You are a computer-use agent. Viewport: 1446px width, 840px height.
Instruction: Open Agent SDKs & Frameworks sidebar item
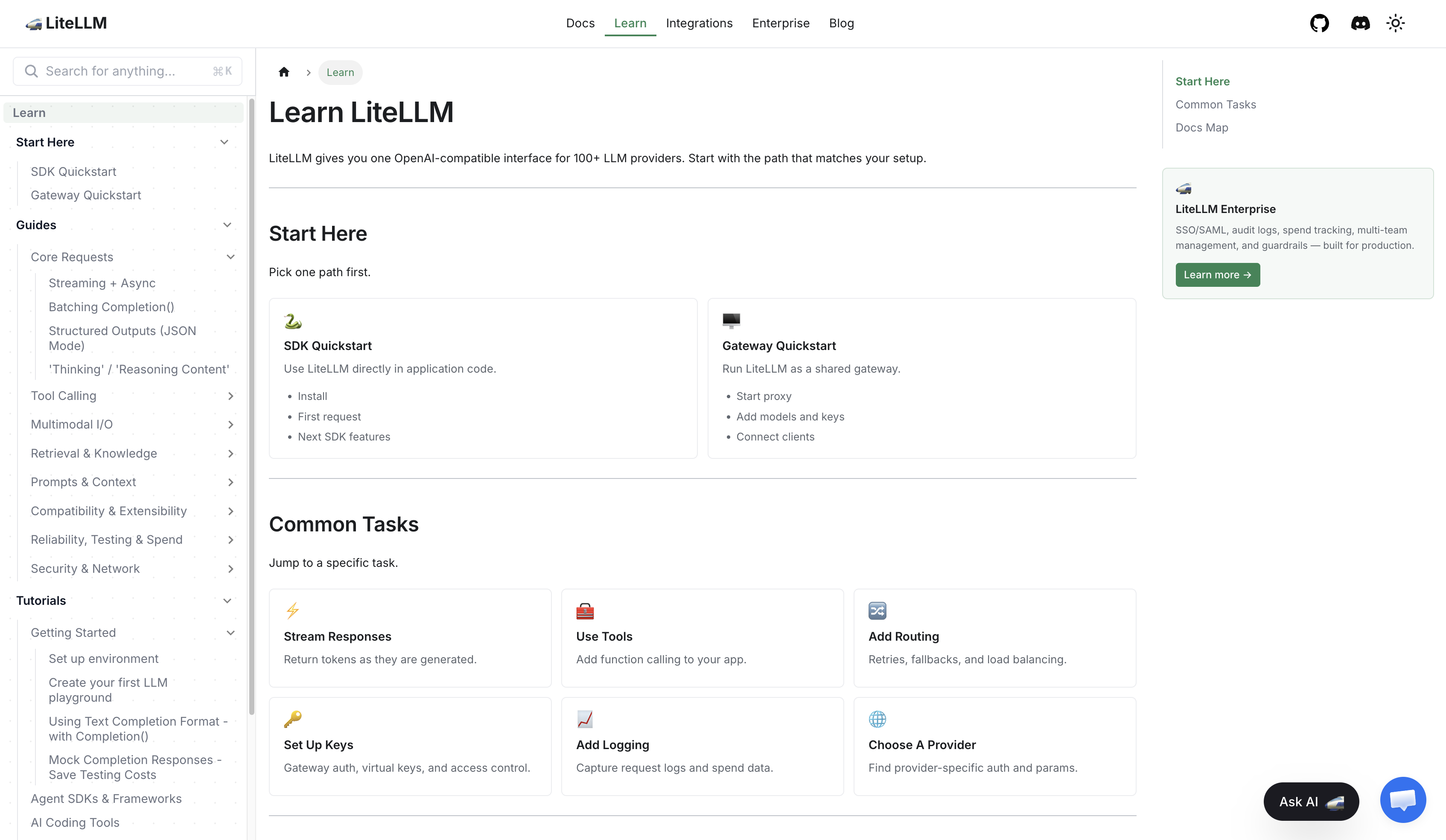coord(106,799)
